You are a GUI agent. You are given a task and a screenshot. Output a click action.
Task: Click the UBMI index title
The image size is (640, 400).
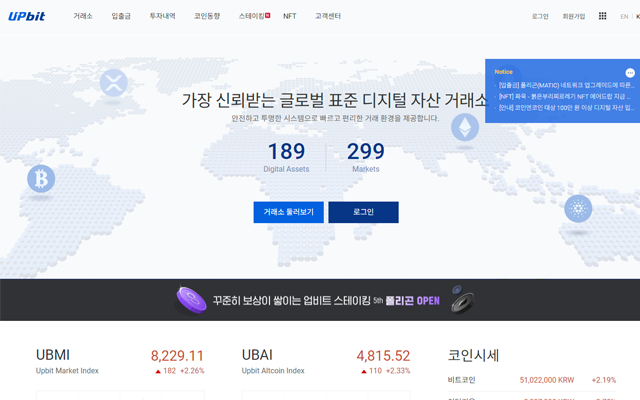click(x=53, y=355)
